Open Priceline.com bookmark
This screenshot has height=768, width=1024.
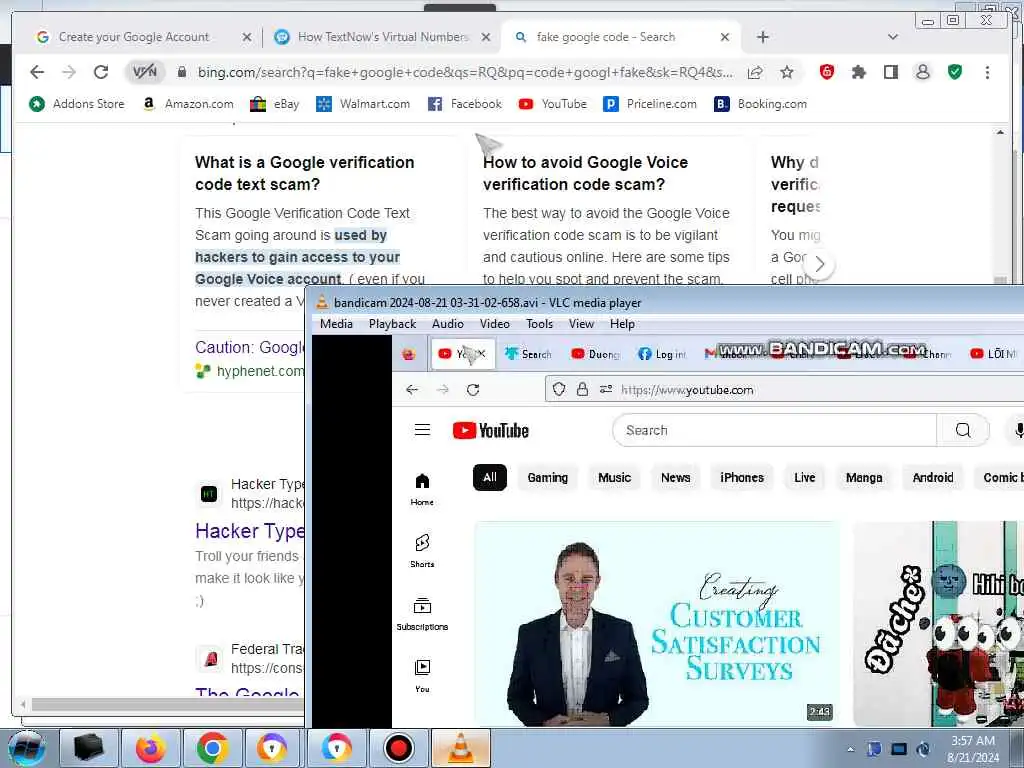tap(650, 104)
